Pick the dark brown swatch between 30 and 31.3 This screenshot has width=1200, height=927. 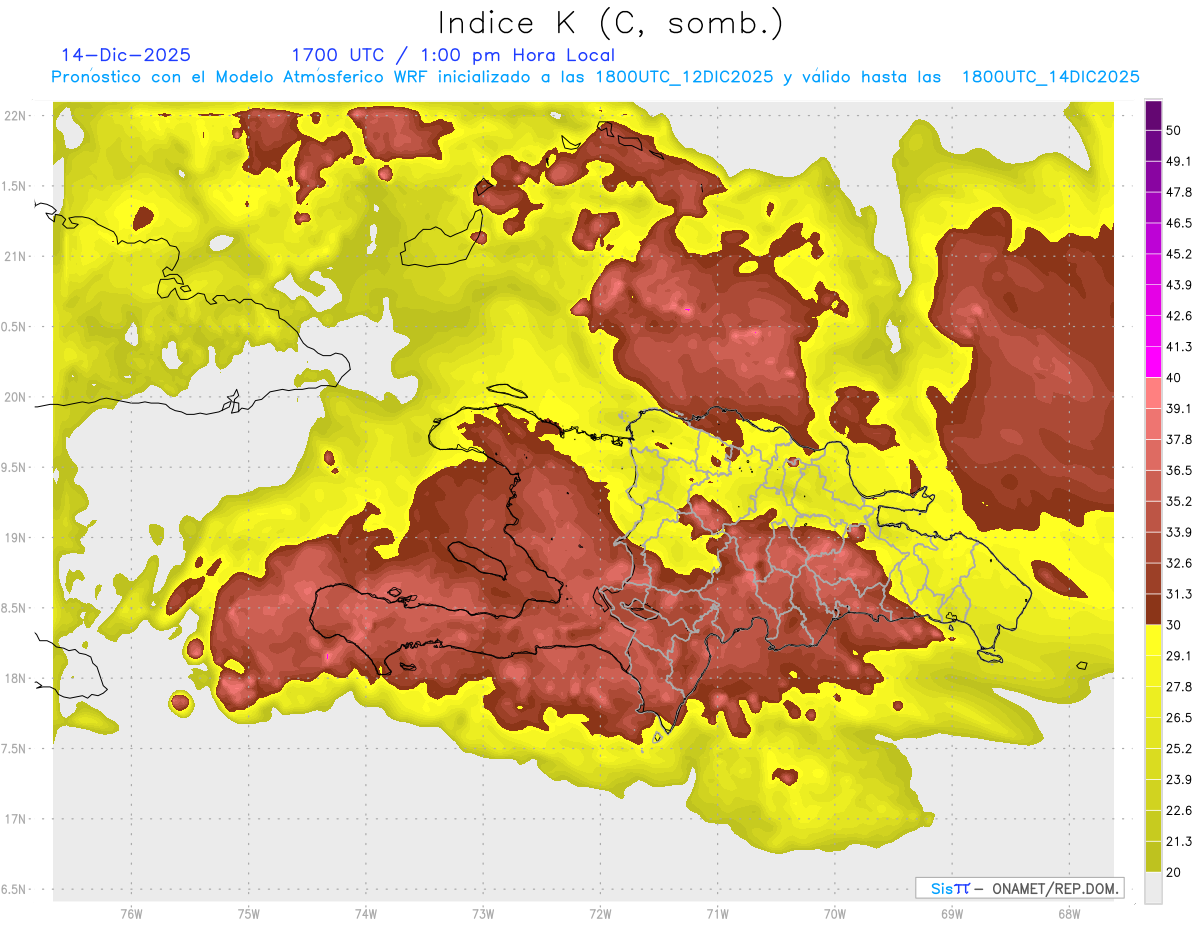point(1153,609)
